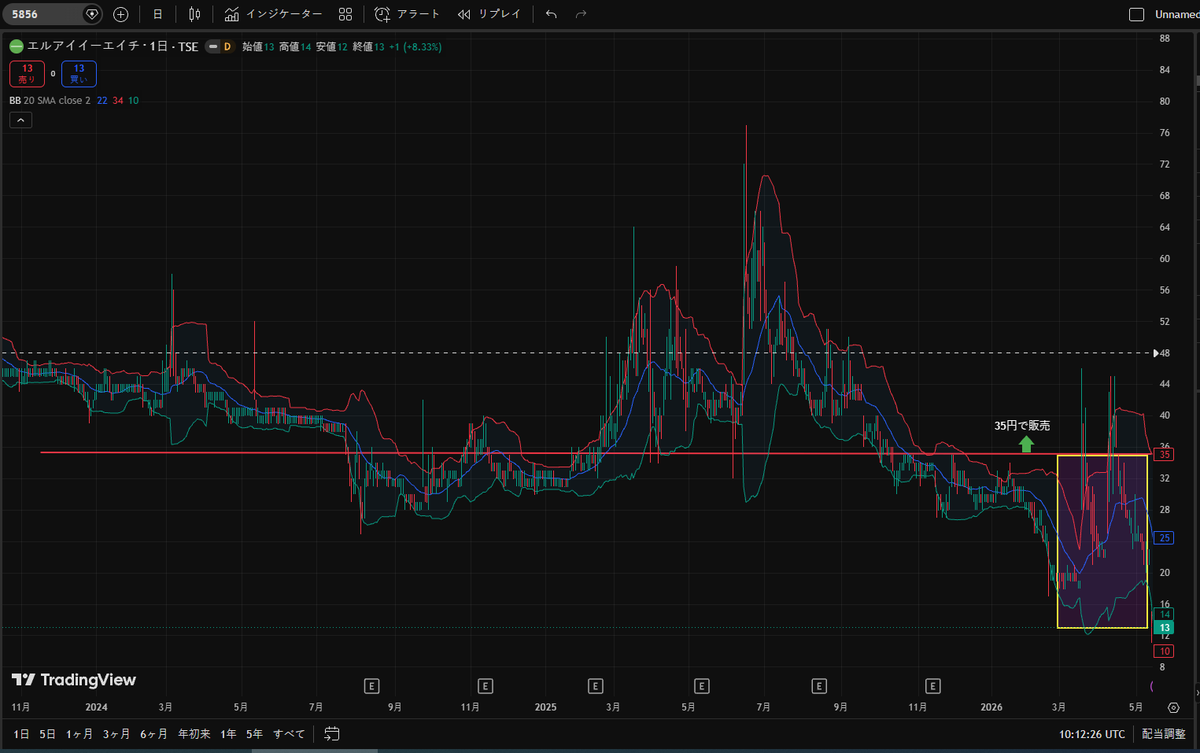Select the 6ヶ月 date range

[154, 734]
